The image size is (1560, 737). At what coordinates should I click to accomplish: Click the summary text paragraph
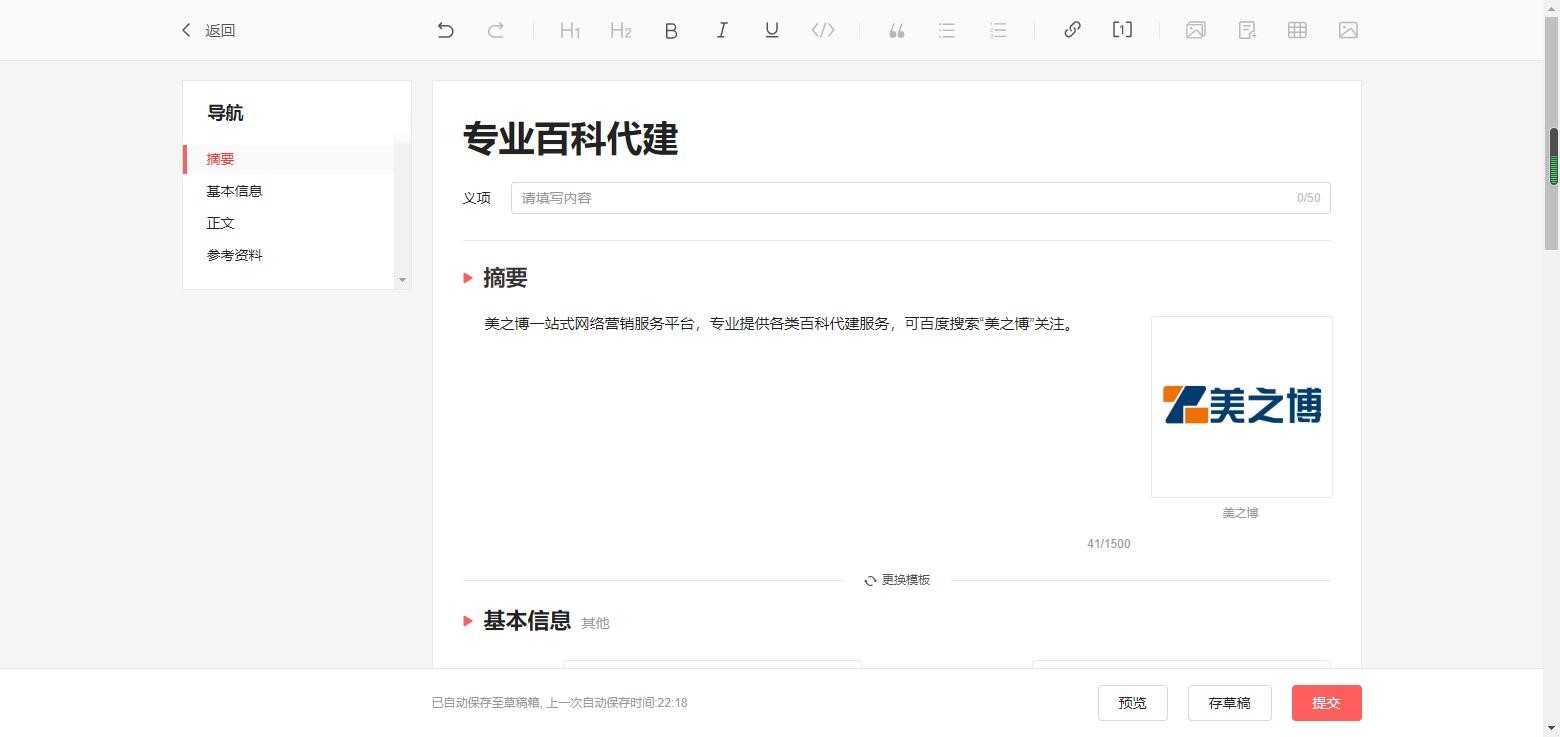779,324
